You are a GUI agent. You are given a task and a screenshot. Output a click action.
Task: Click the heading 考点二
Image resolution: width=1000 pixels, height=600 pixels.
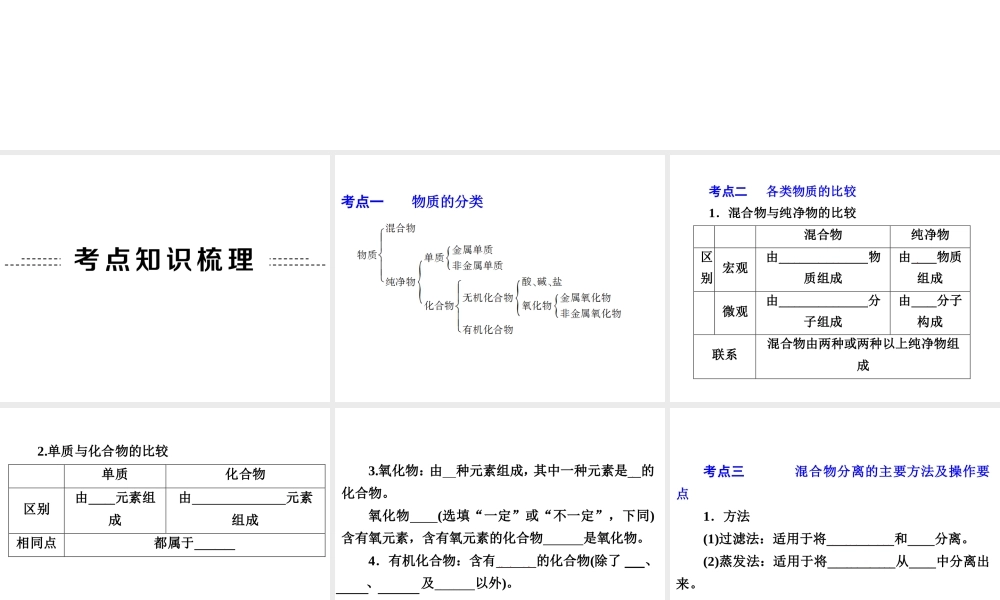(728, 191)
